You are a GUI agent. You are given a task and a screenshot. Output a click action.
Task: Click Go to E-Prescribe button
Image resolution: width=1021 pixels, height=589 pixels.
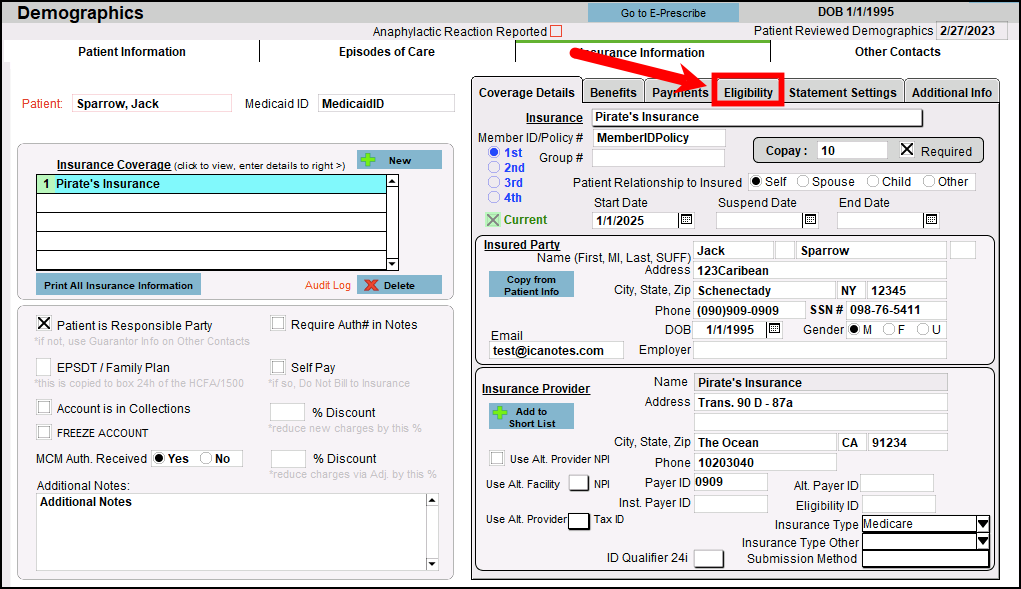663,13
